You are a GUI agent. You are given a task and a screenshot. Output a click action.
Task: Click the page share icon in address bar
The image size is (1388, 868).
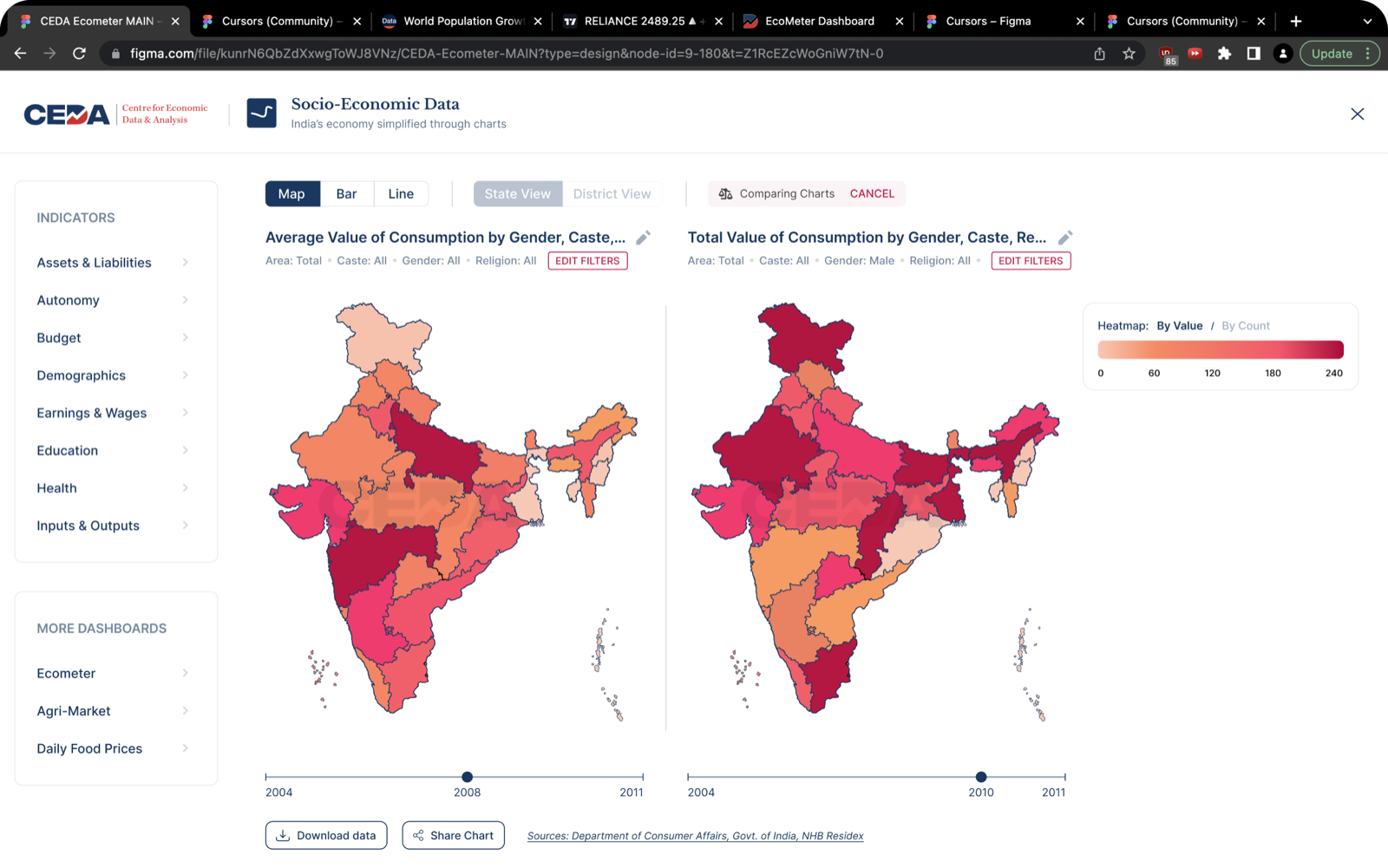coord(1099,54)
